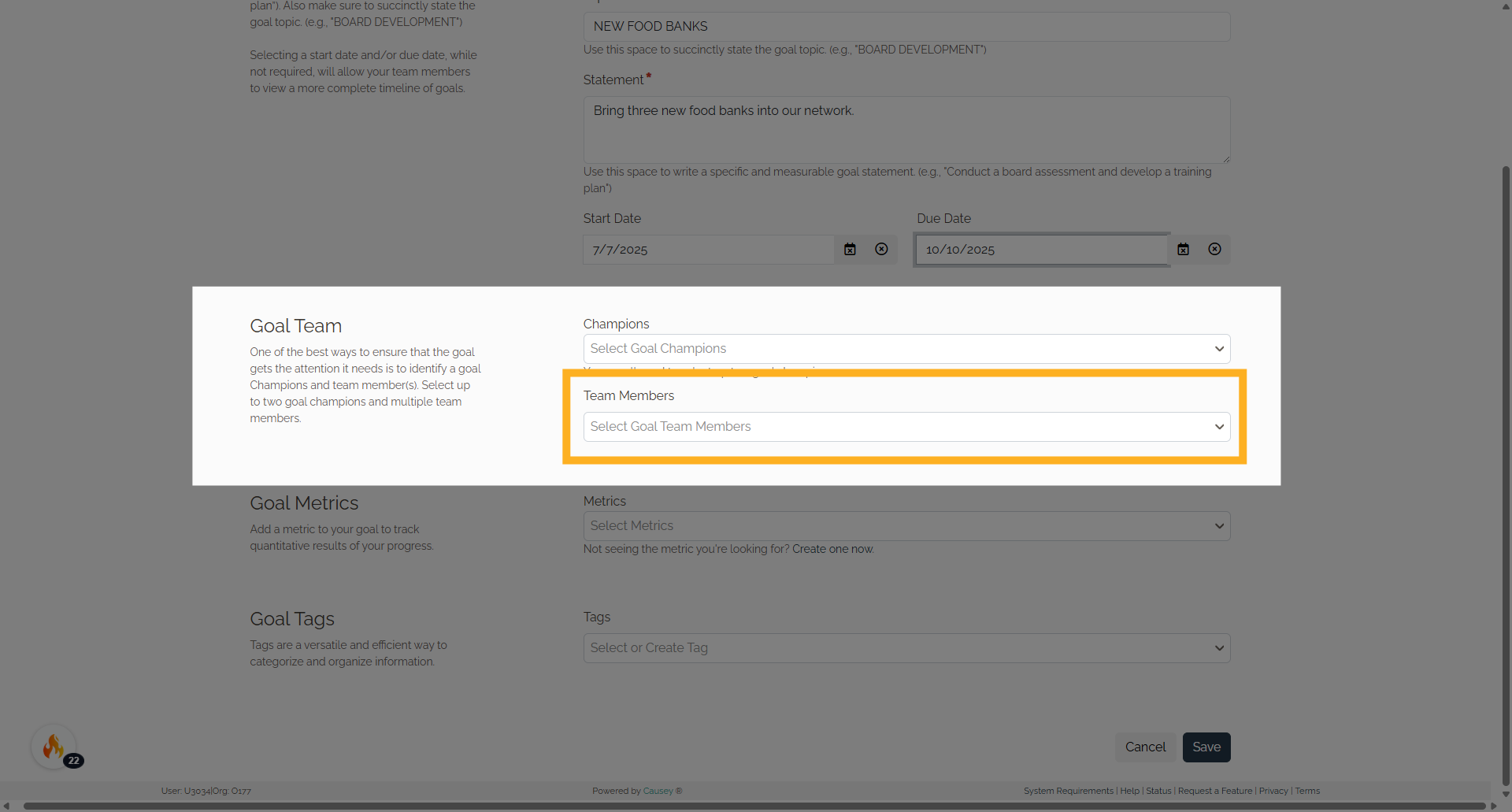This screenshot has width=1512, height=812.
Task: Open the Terms footer link
Action: tap(1307, 791)
